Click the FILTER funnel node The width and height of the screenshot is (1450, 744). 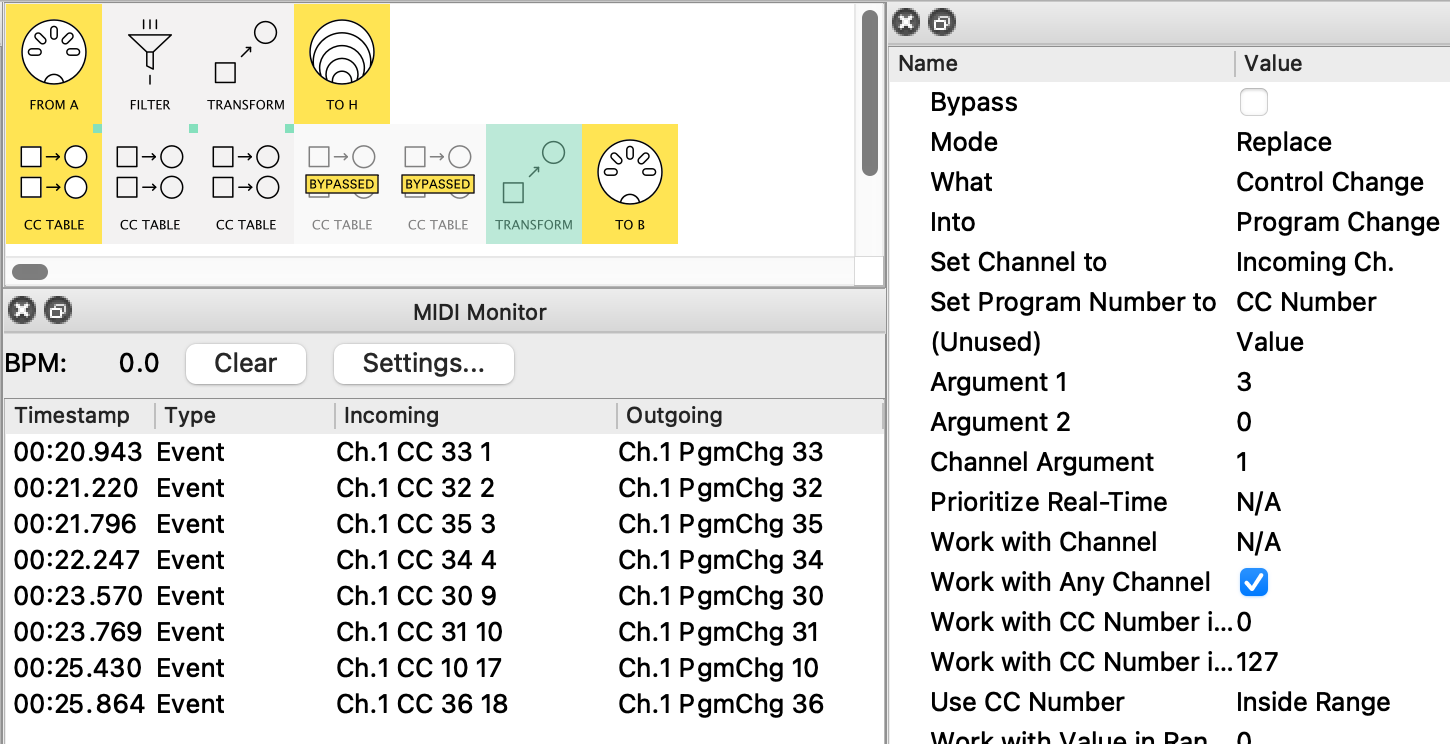[150, 63]
